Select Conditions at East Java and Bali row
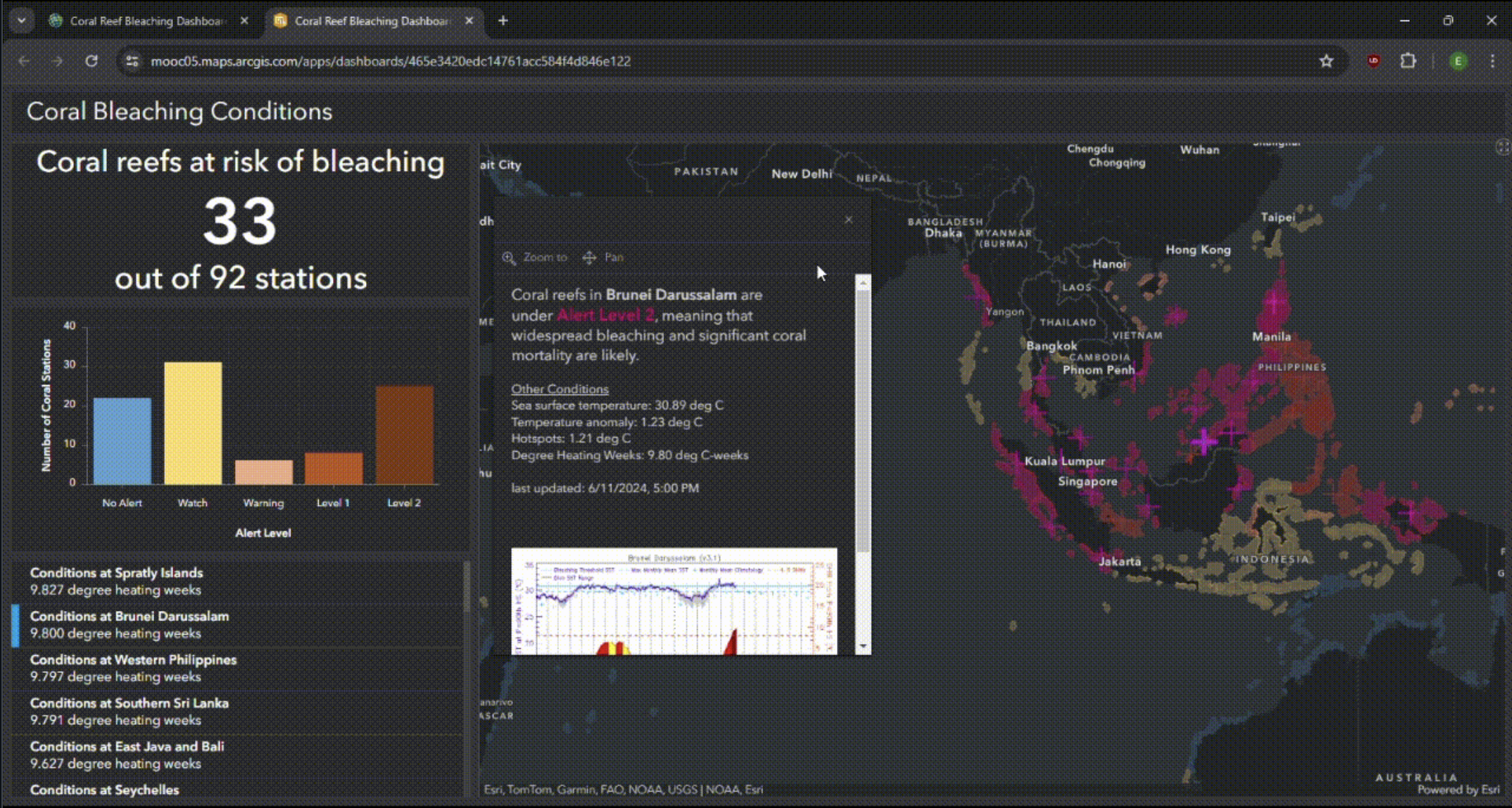Viewport: 1512px width, 808px height. [238, 755]
